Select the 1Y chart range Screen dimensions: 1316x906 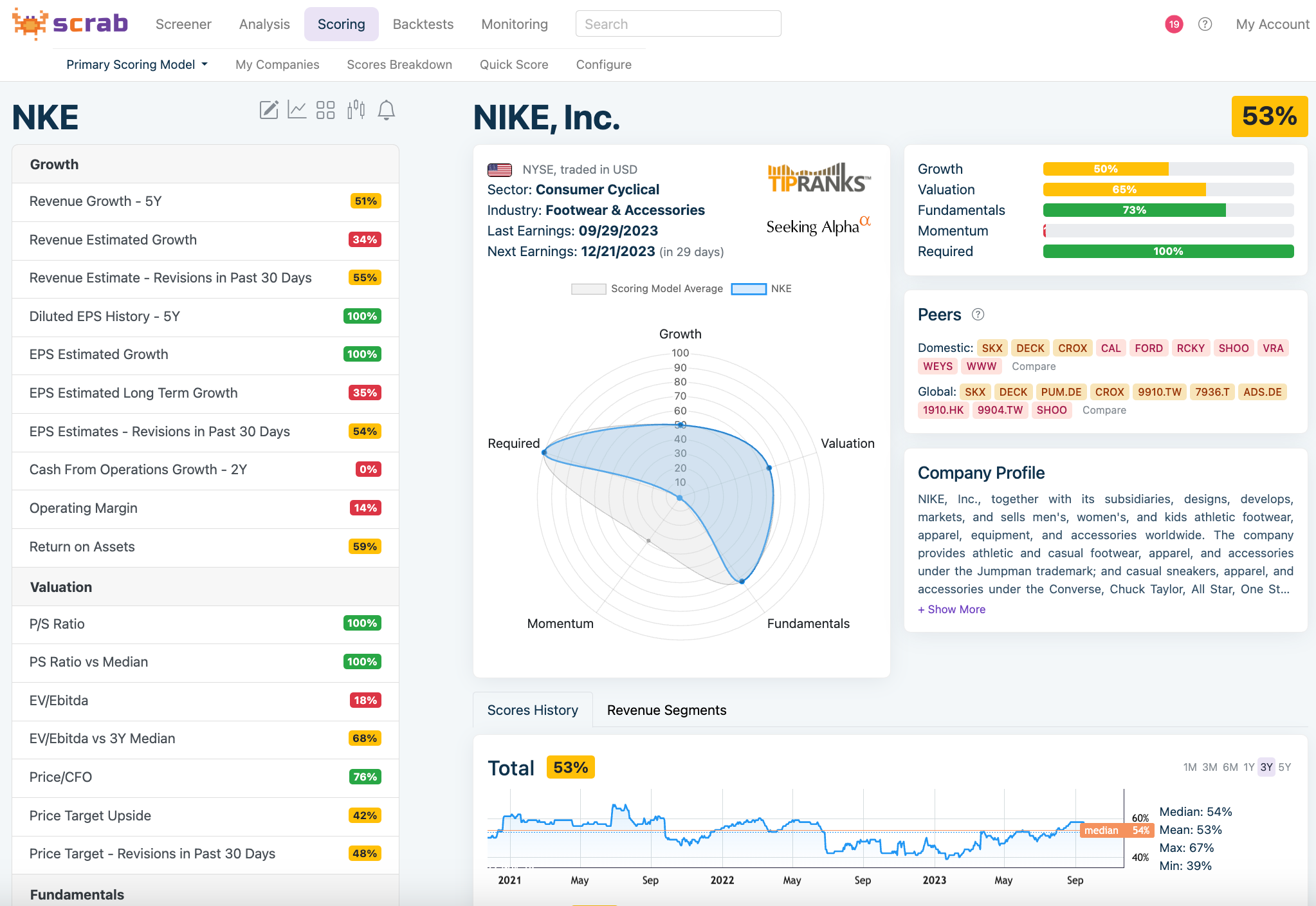(1249, 767)
